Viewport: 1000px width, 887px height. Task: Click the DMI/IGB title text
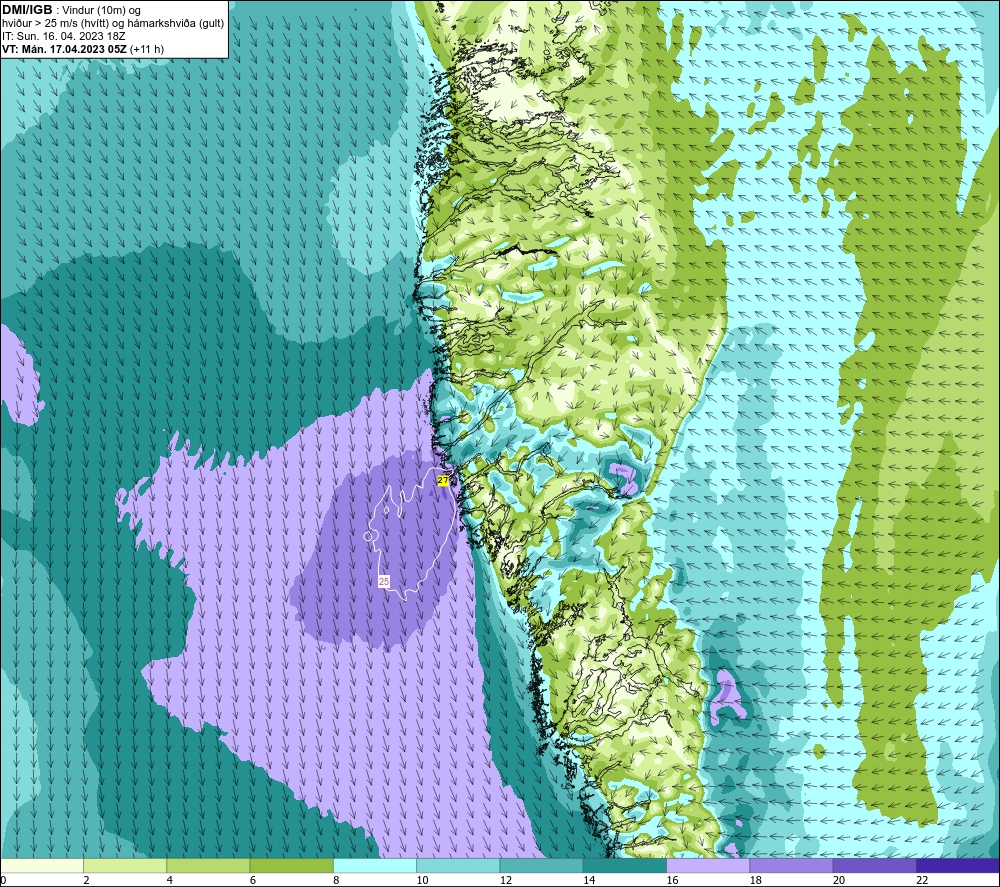27,10
